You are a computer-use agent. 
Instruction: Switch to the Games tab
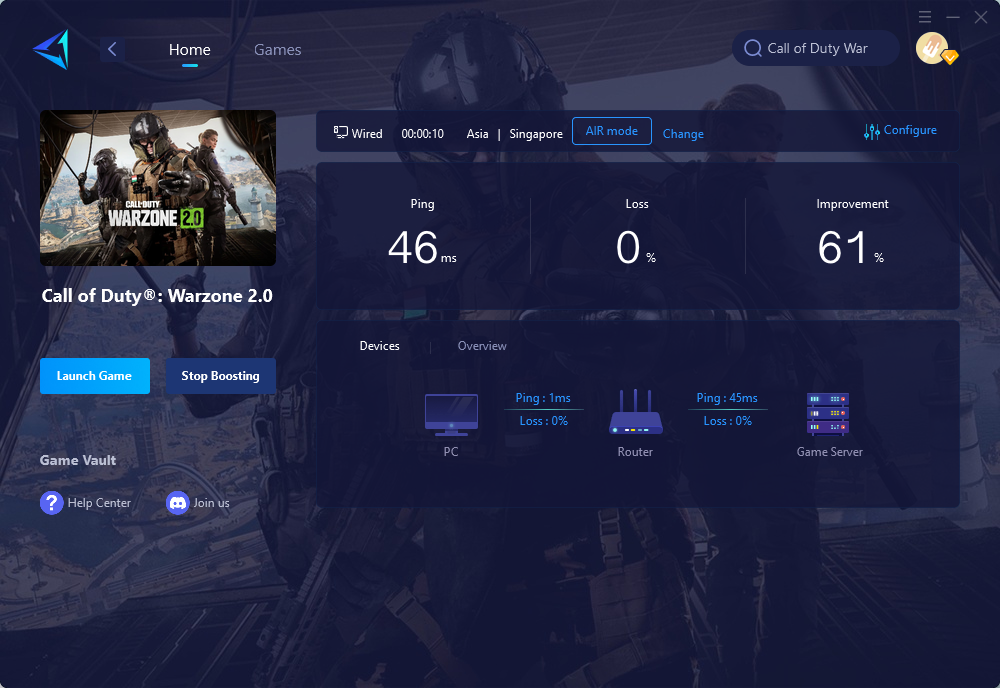pyautogui.click(x=277, y=49)
